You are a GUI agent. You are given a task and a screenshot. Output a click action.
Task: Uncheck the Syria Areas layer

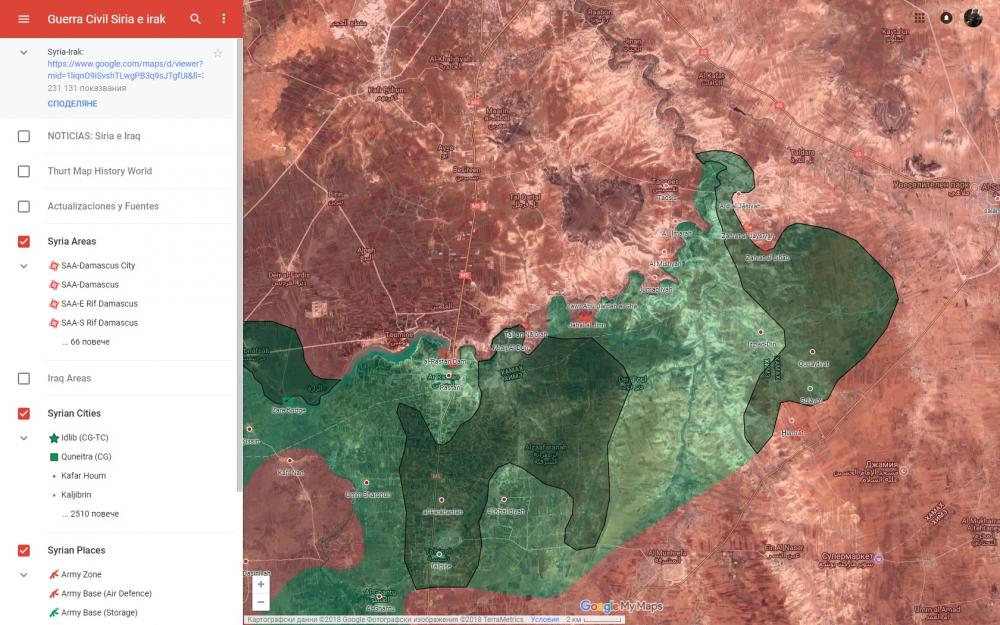[x=24, y=242]
